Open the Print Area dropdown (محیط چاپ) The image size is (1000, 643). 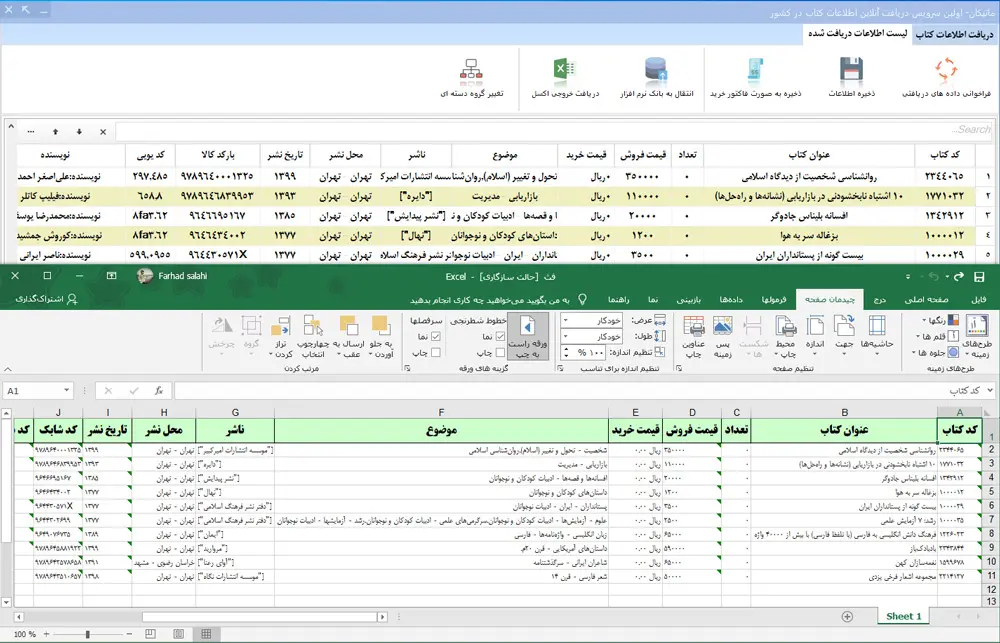tap(786, 336)
